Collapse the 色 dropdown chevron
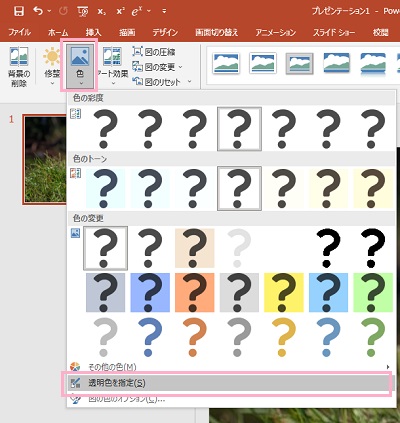Viewport: 400px width, 423px height. point(80,84)
